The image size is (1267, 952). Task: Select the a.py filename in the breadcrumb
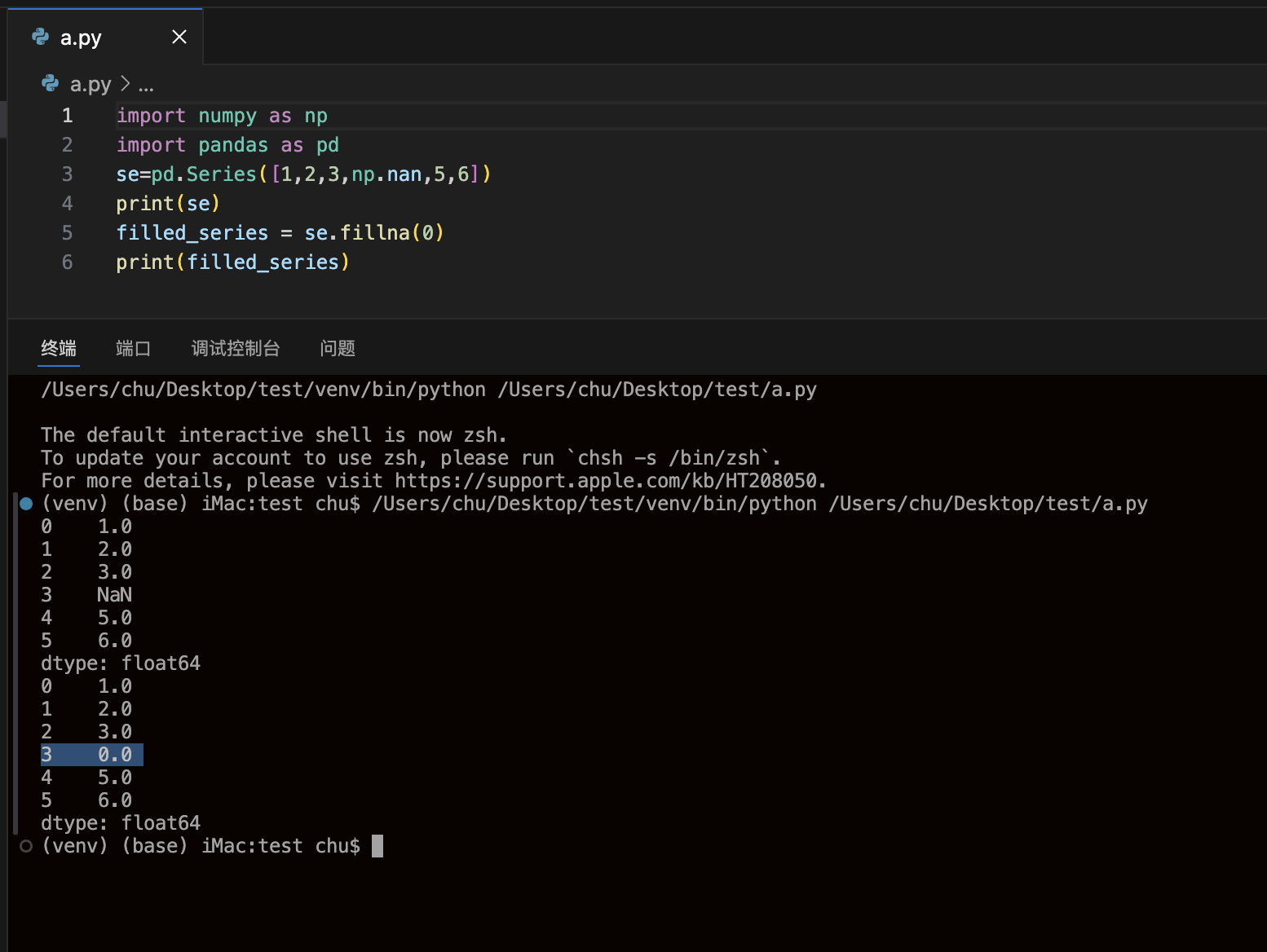point(90,84)
